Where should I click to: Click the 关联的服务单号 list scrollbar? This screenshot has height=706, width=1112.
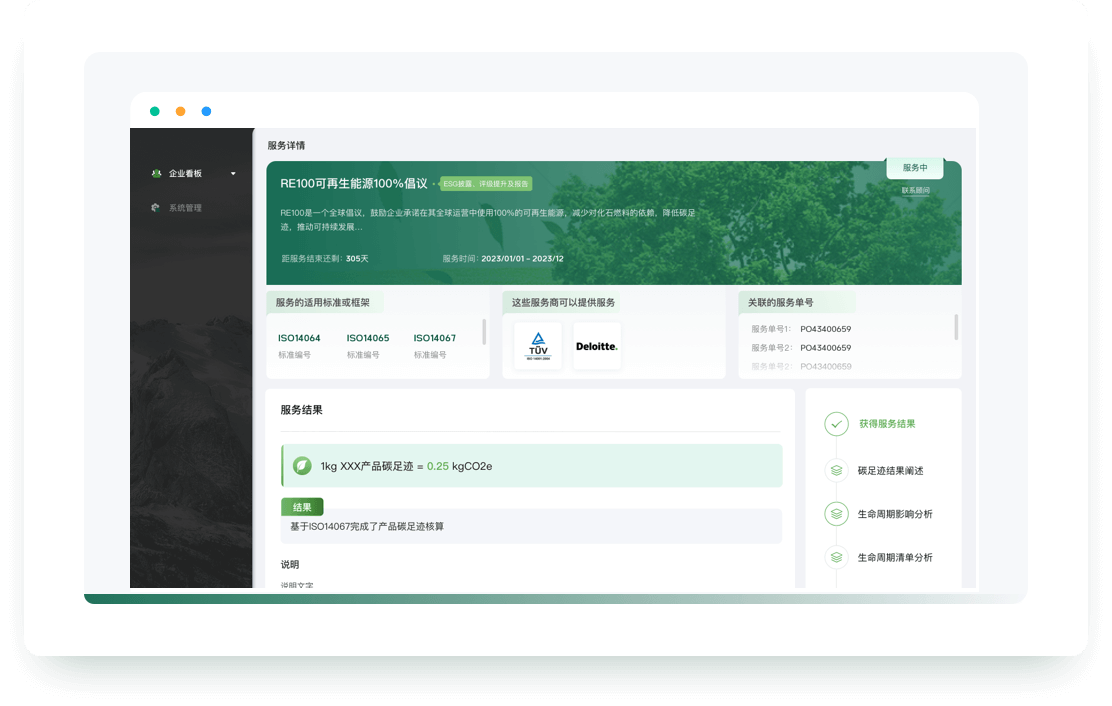coord(956,327)
